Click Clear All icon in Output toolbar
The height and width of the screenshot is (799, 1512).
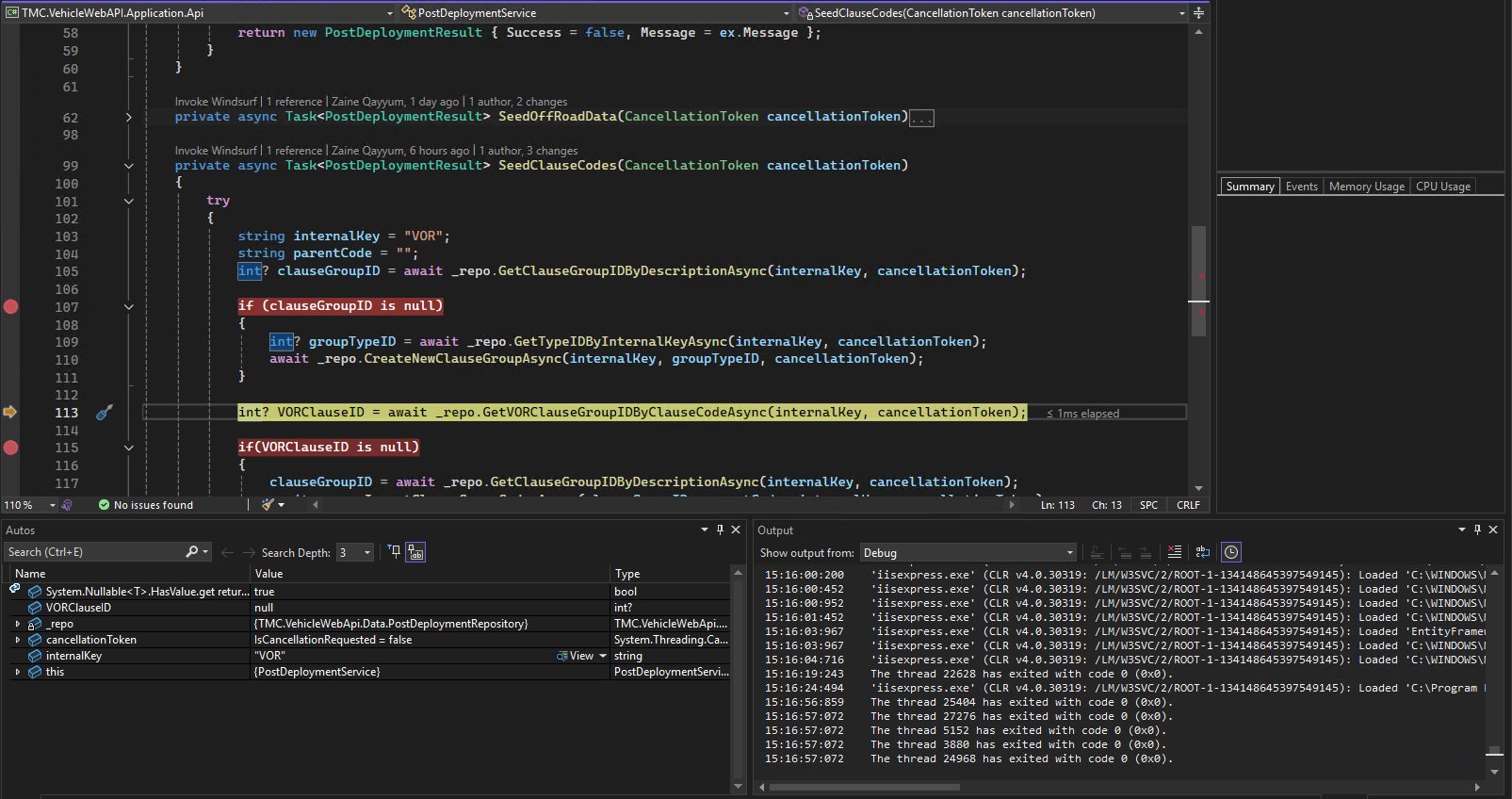coord(1174,552)
